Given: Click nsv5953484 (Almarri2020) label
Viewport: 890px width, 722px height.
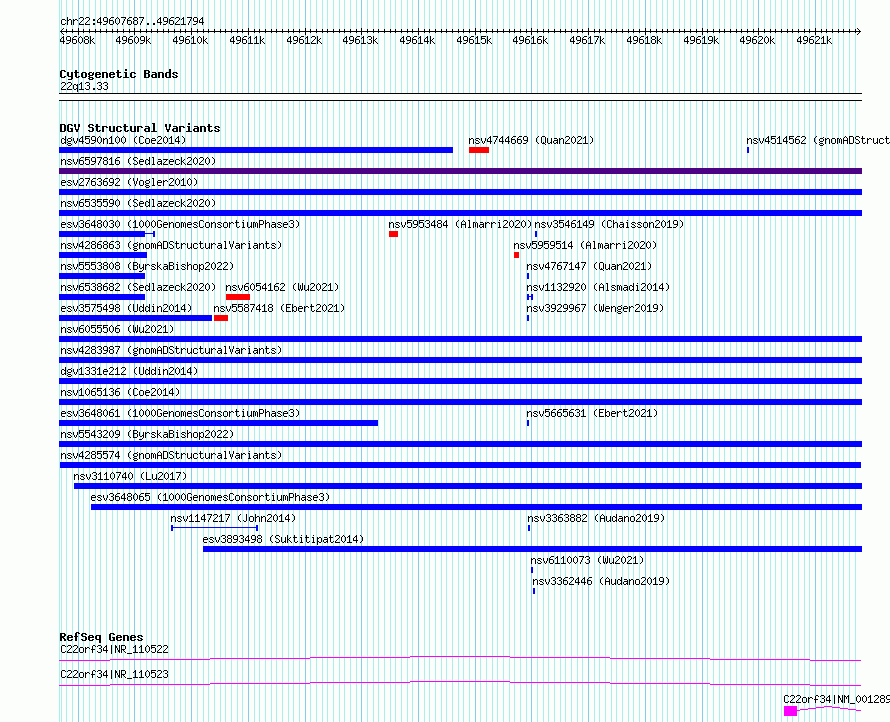Looking at the screenshot, I should [460, 224].
